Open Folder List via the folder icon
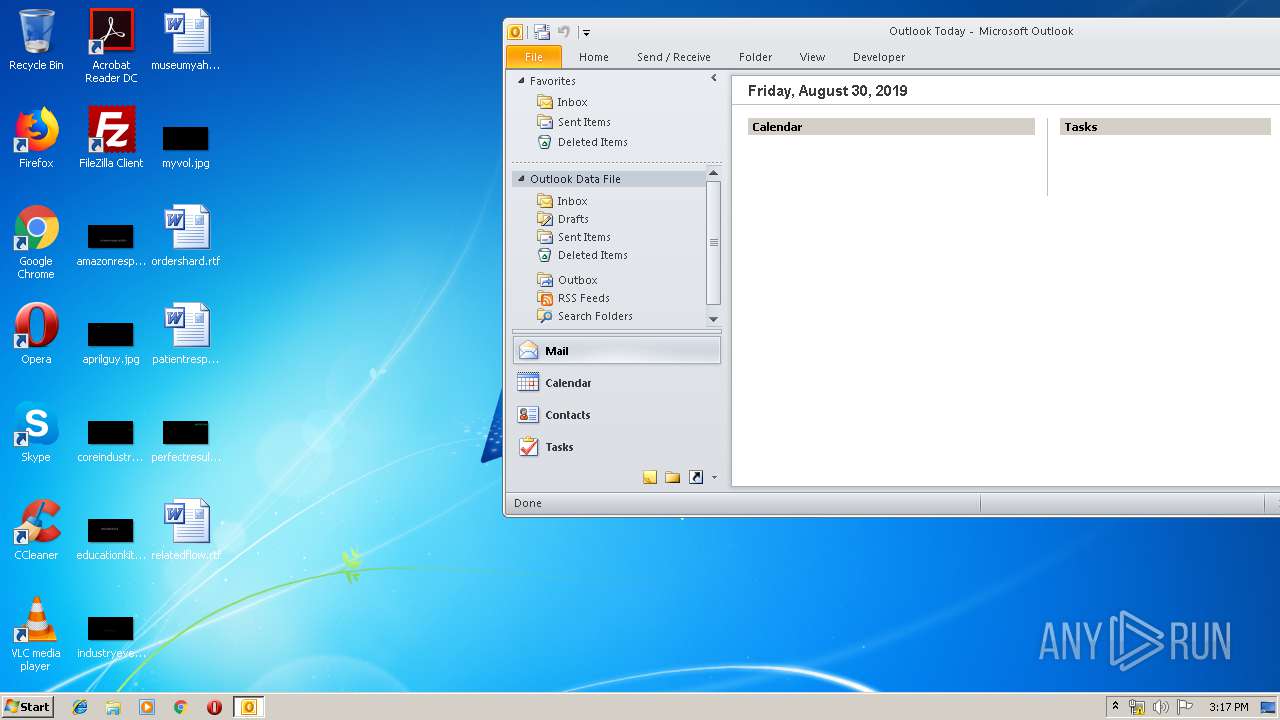This screenshot has height=720, width=1280. [673, 478]
